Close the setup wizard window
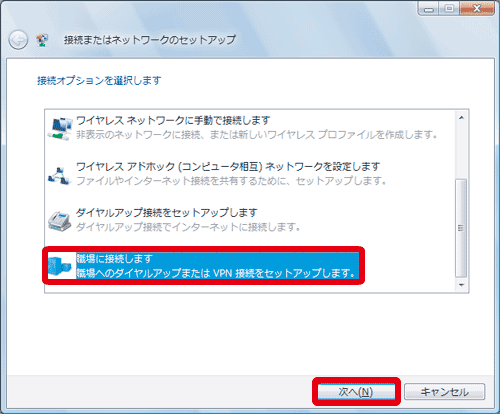 (477, 9)
